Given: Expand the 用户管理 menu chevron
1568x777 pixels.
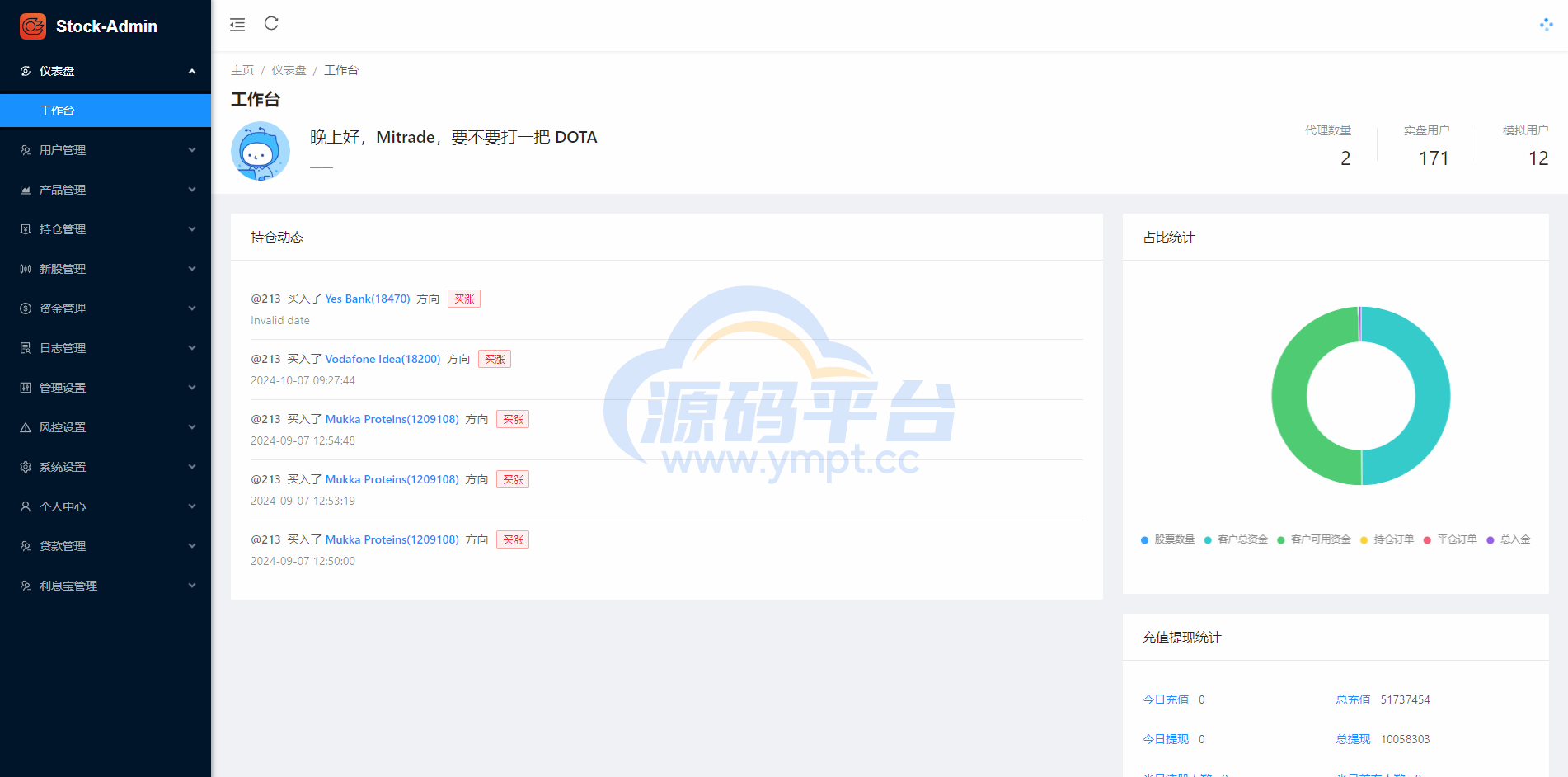Looking at the screenshot, I should coord(192,150).
